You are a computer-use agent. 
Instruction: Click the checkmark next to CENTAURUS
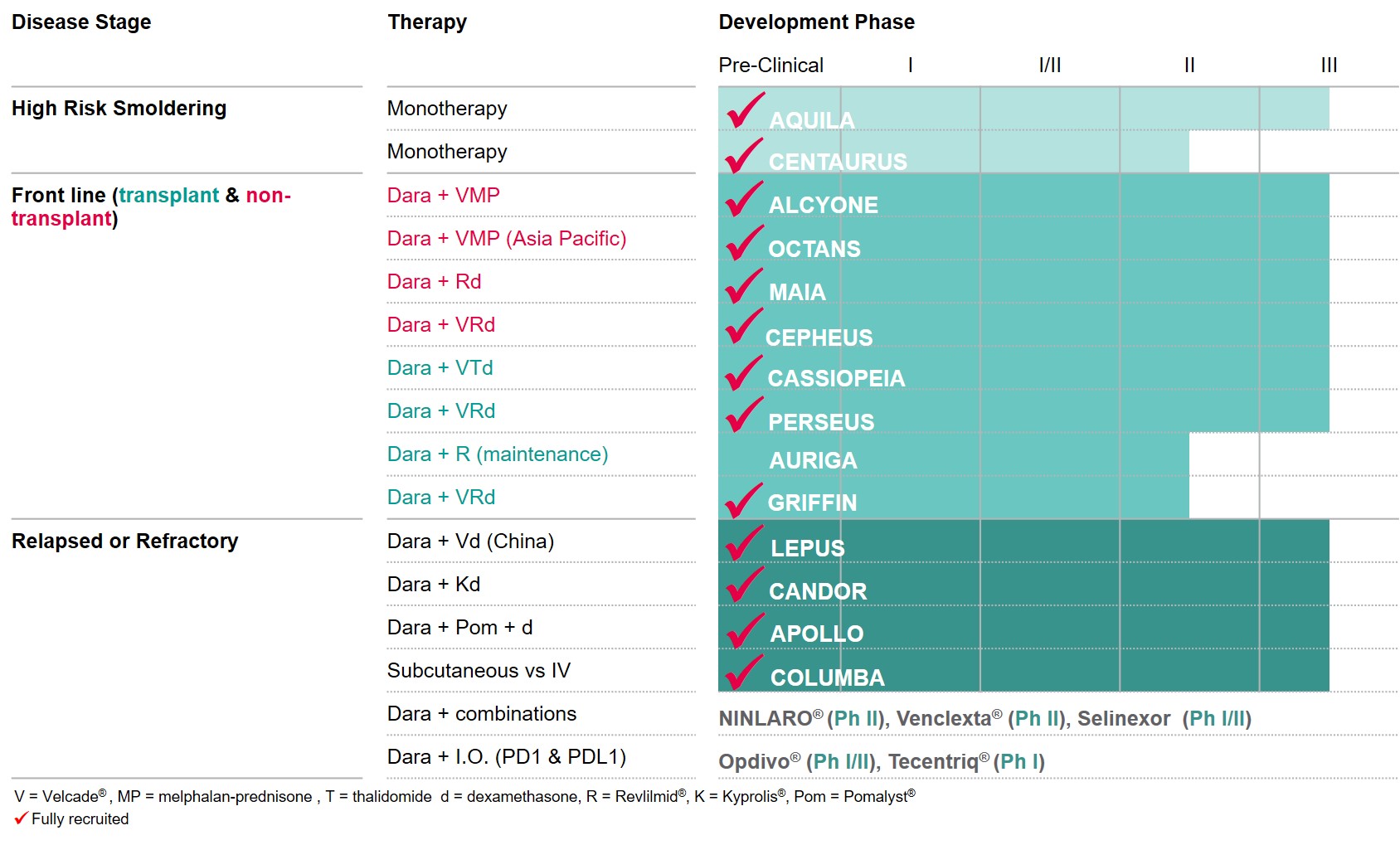[x=743, y=156]
